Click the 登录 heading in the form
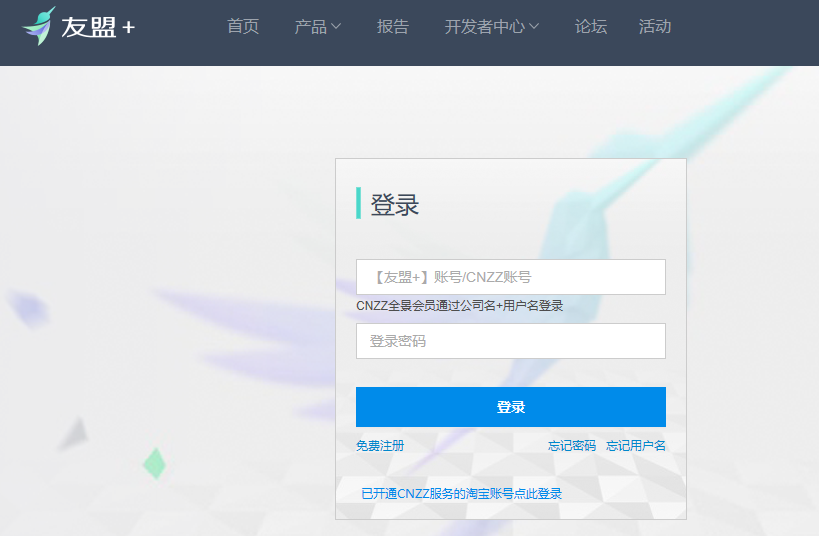The width and height of the screenshot is (819, 536). point(395,205)
